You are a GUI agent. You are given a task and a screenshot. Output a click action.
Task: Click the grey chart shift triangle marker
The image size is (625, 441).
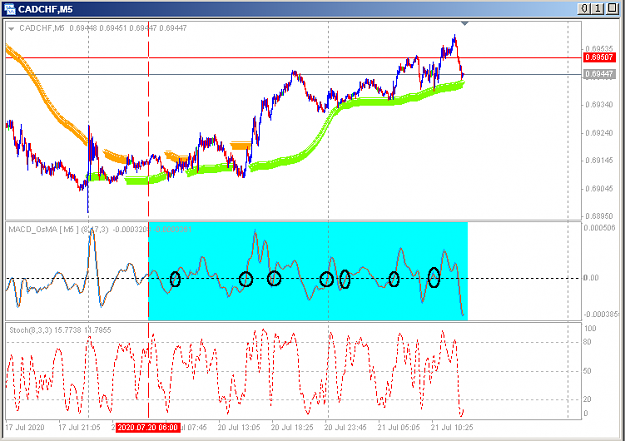coord(464,24)
